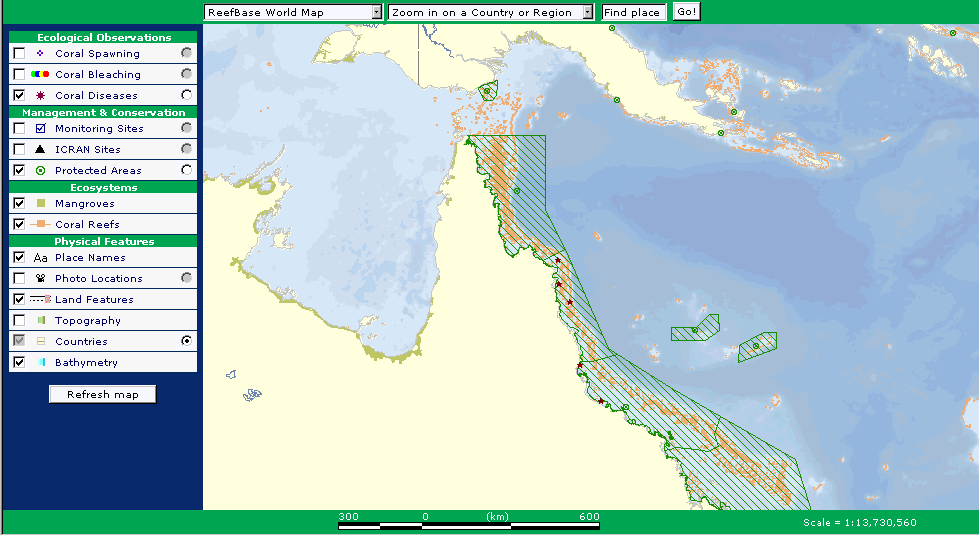Enable the Topography layer checkbox

point(19,321)
